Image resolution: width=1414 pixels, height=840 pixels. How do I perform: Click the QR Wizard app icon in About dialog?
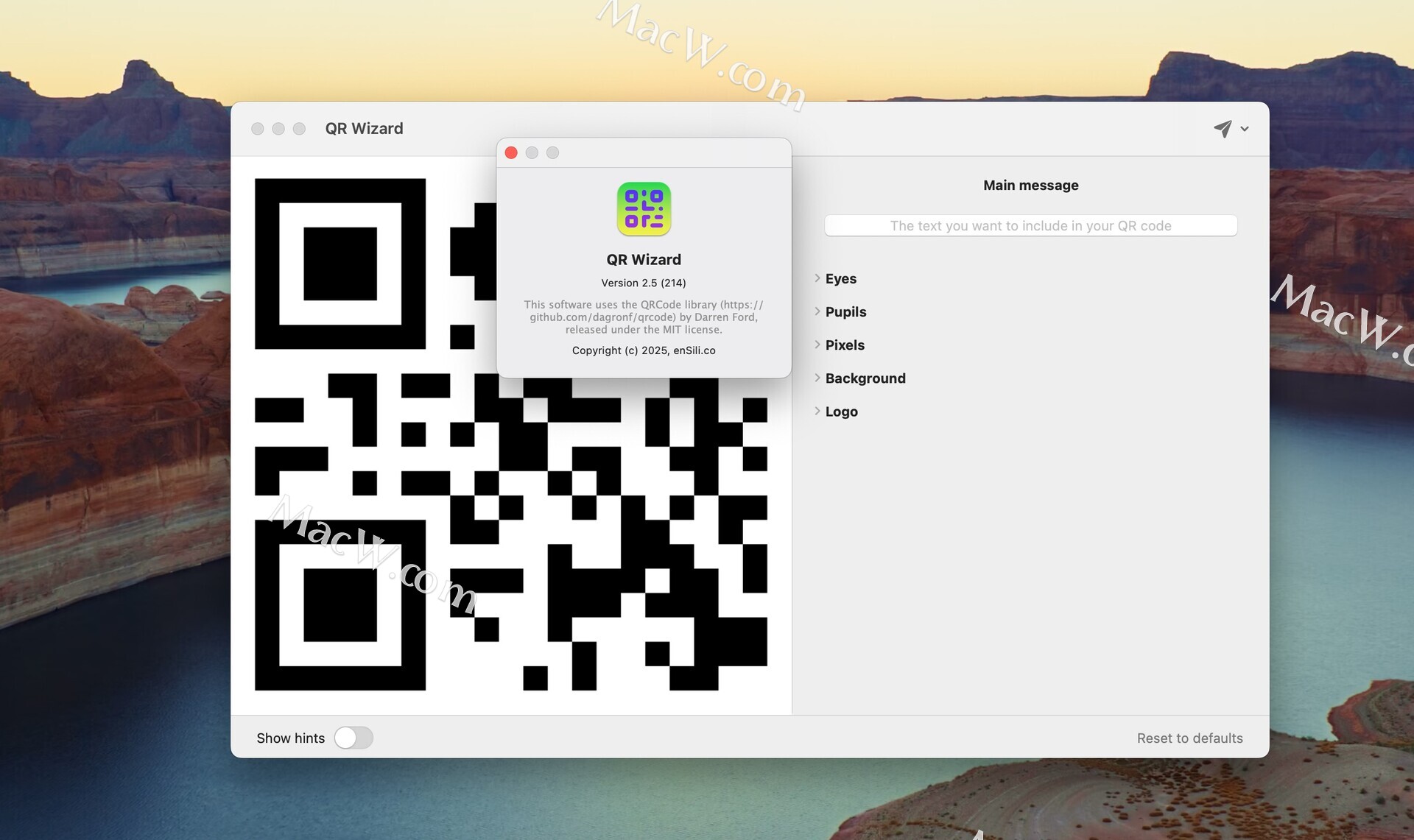644,209
